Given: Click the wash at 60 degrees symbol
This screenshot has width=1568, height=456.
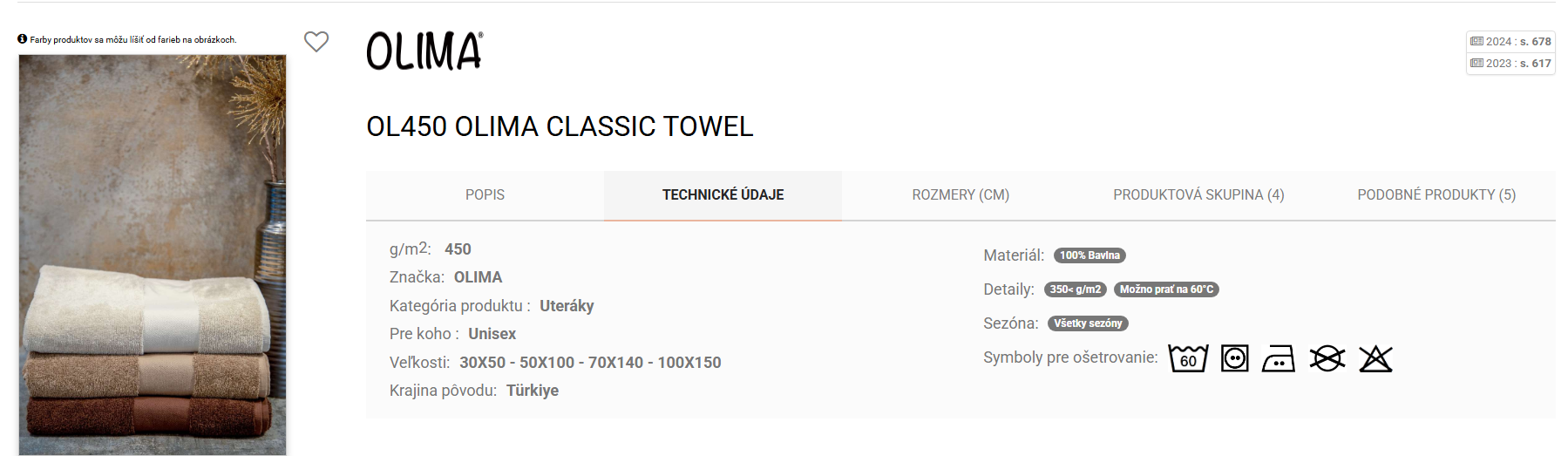Looking at the screenshot, I should pos(1188,358).
